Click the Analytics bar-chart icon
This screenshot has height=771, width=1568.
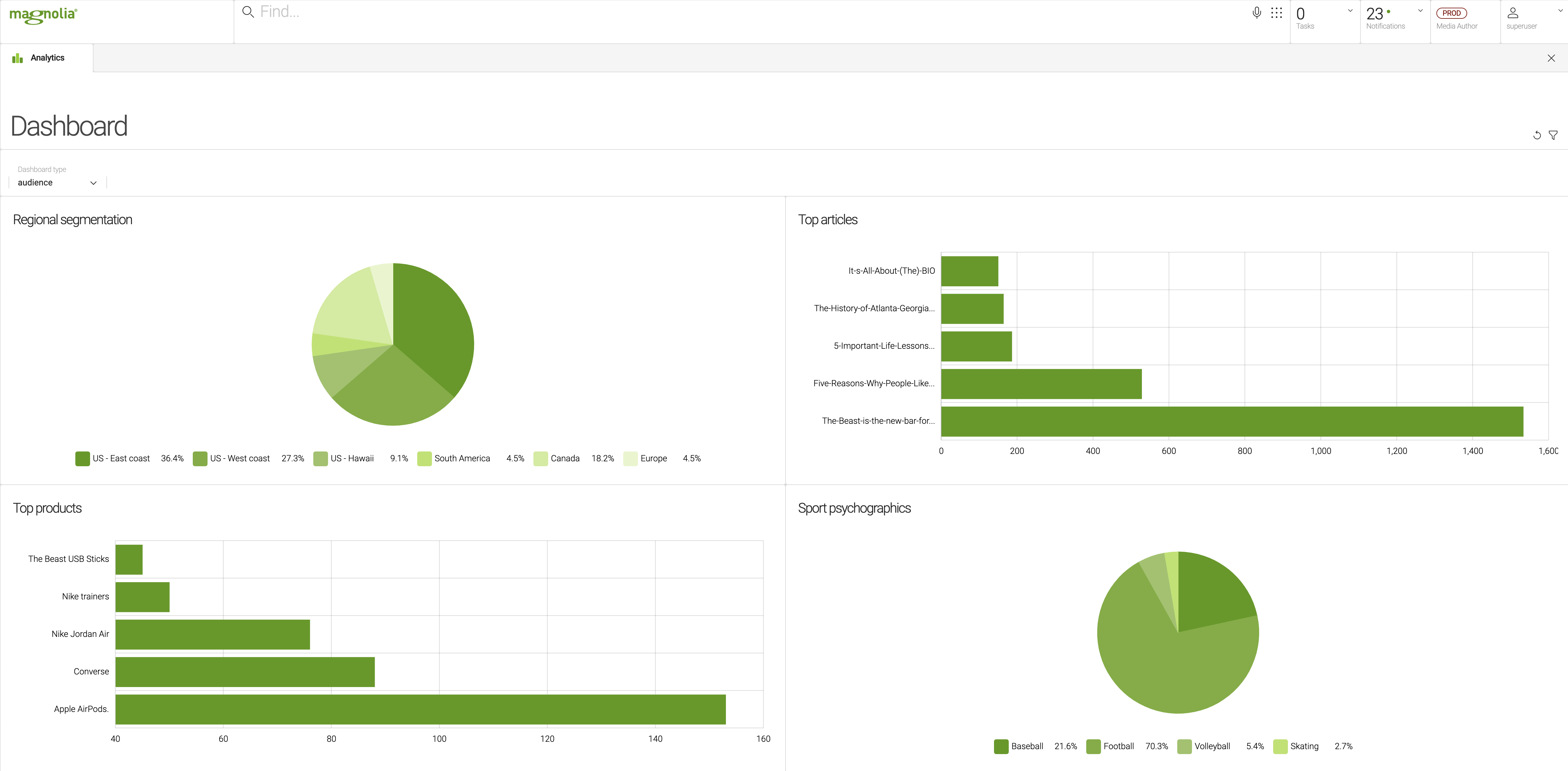(x=18, y=57)
